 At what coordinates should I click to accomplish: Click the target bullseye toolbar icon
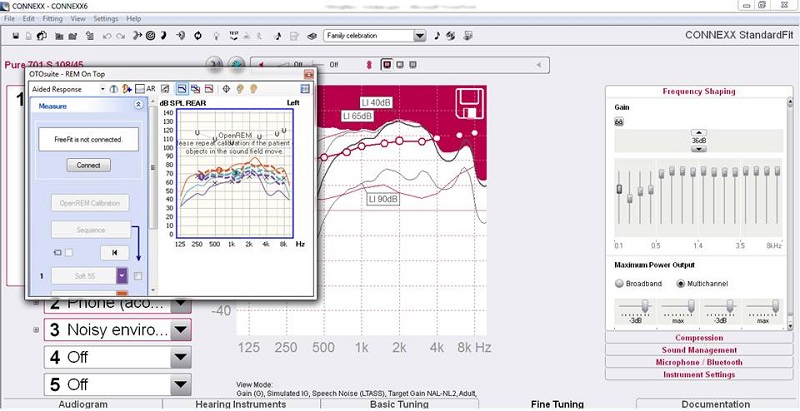click(x=150, y=36)
